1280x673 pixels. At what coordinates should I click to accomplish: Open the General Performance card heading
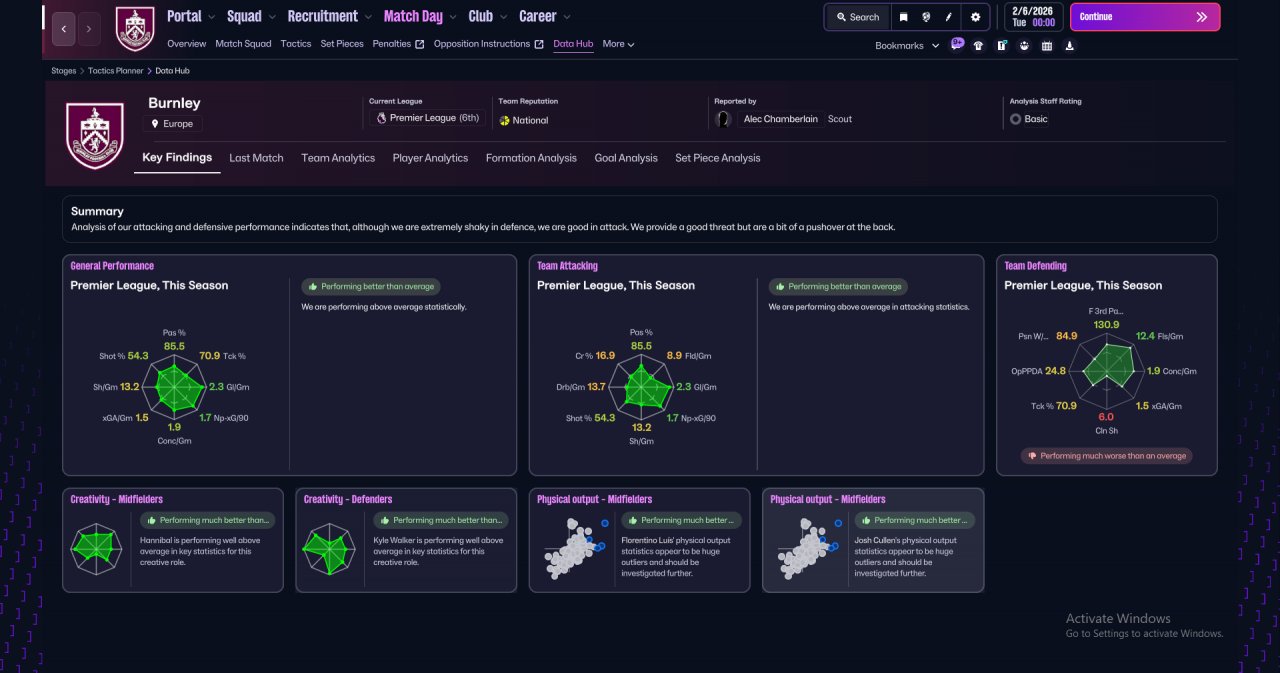coord(112,266)
